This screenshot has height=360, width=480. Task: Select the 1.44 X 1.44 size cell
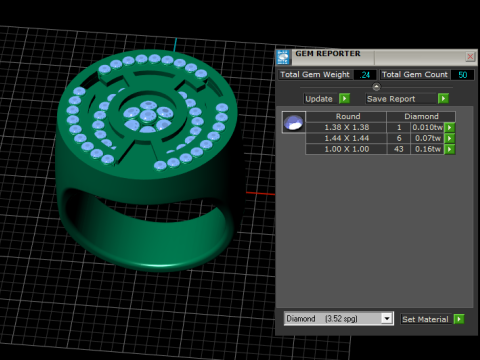[x=347, y=138]
